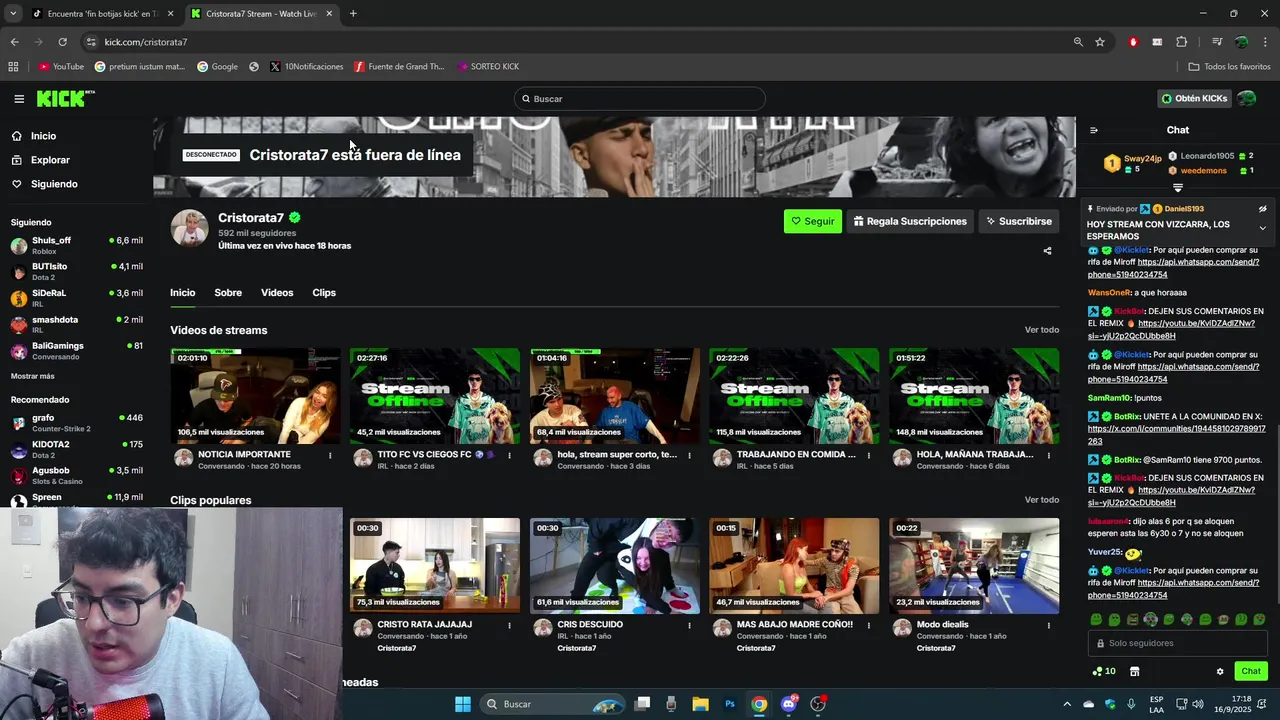
Task: Open Siguiendo in the sidebar
Action: click(44, 184)
